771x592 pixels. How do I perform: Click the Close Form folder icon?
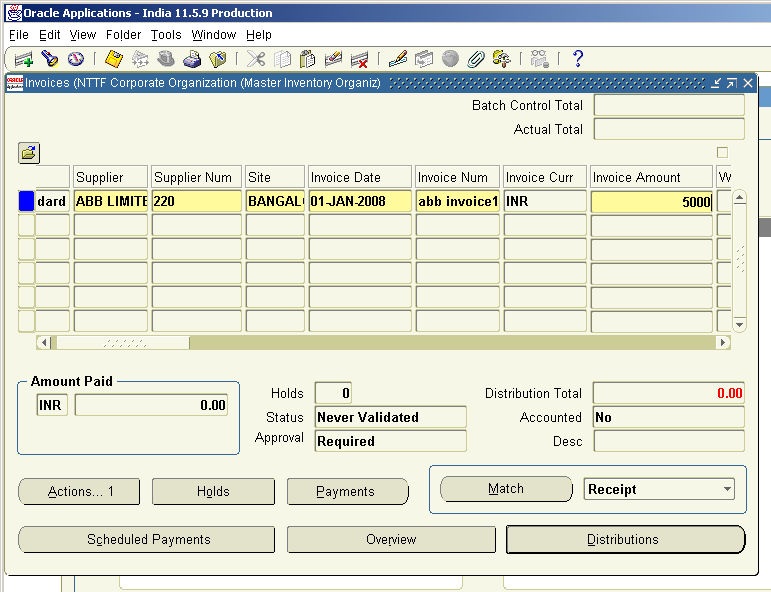218,59
